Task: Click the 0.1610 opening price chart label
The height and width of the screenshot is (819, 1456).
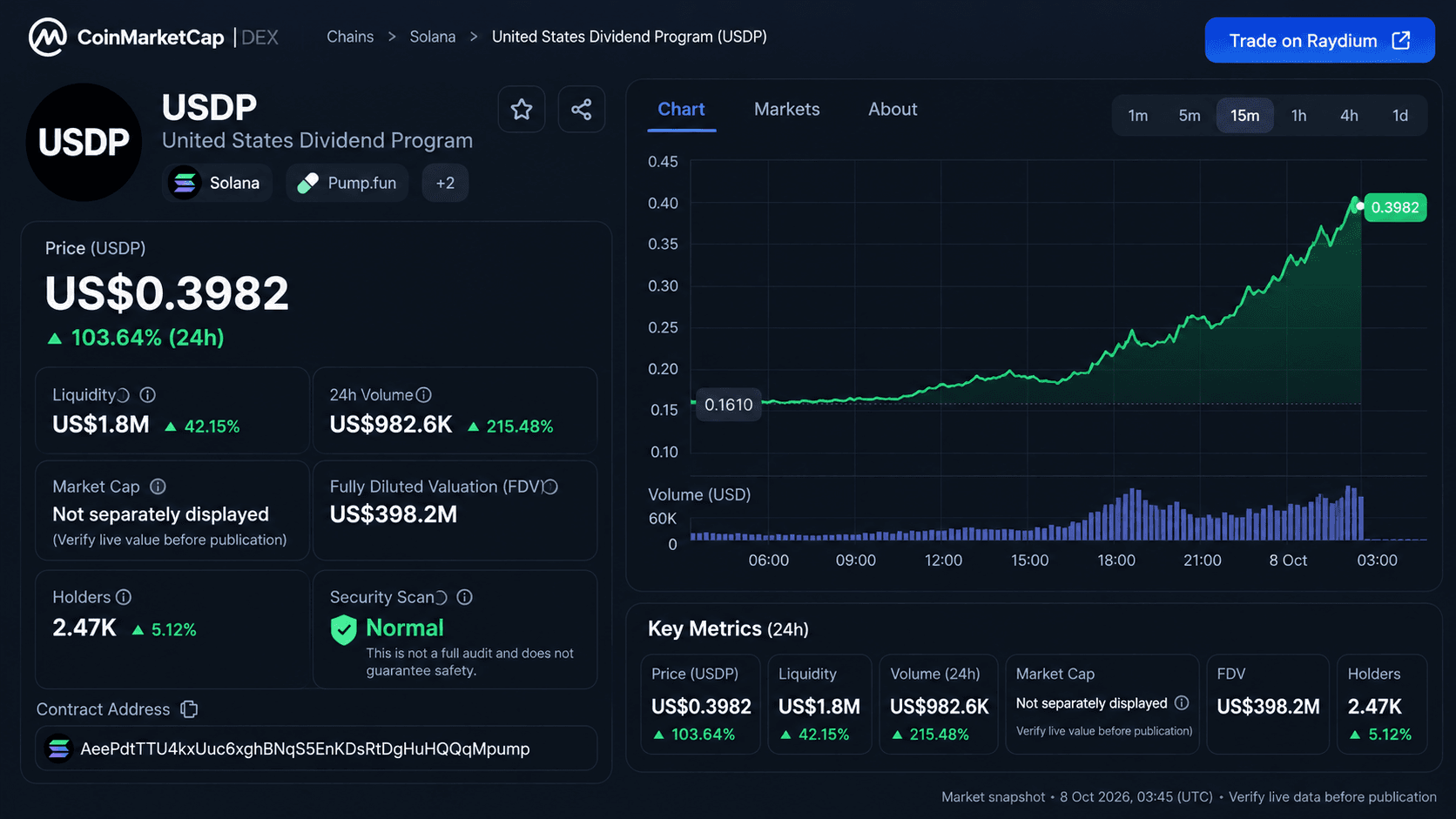Action: coord(728,405)
